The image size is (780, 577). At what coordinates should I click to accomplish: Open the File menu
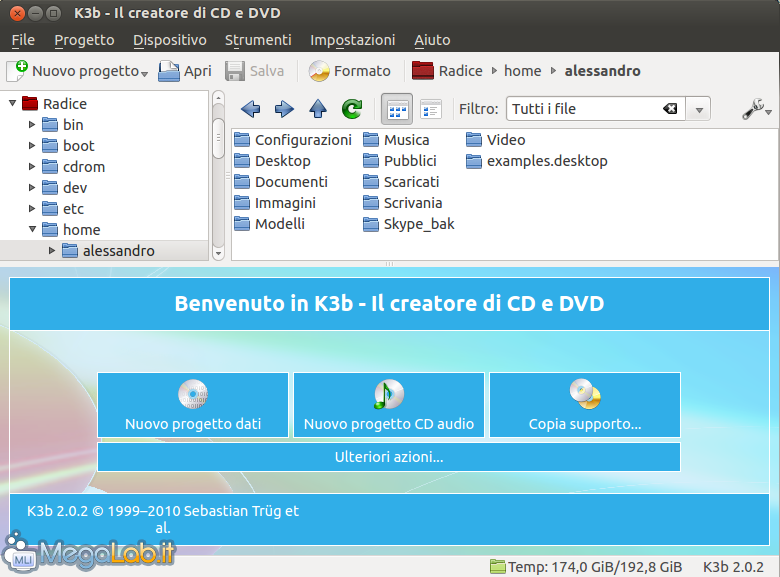click(x=23, y=40)
